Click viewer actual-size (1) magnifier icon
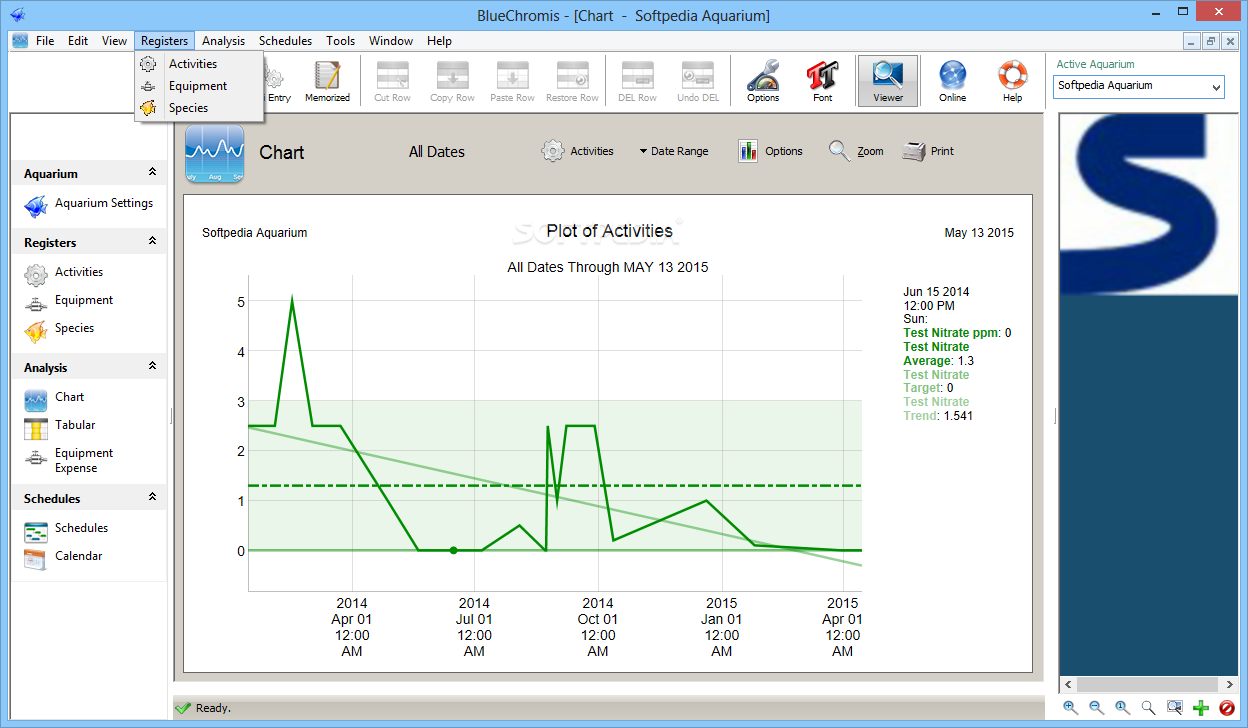 pos(1123,707)
